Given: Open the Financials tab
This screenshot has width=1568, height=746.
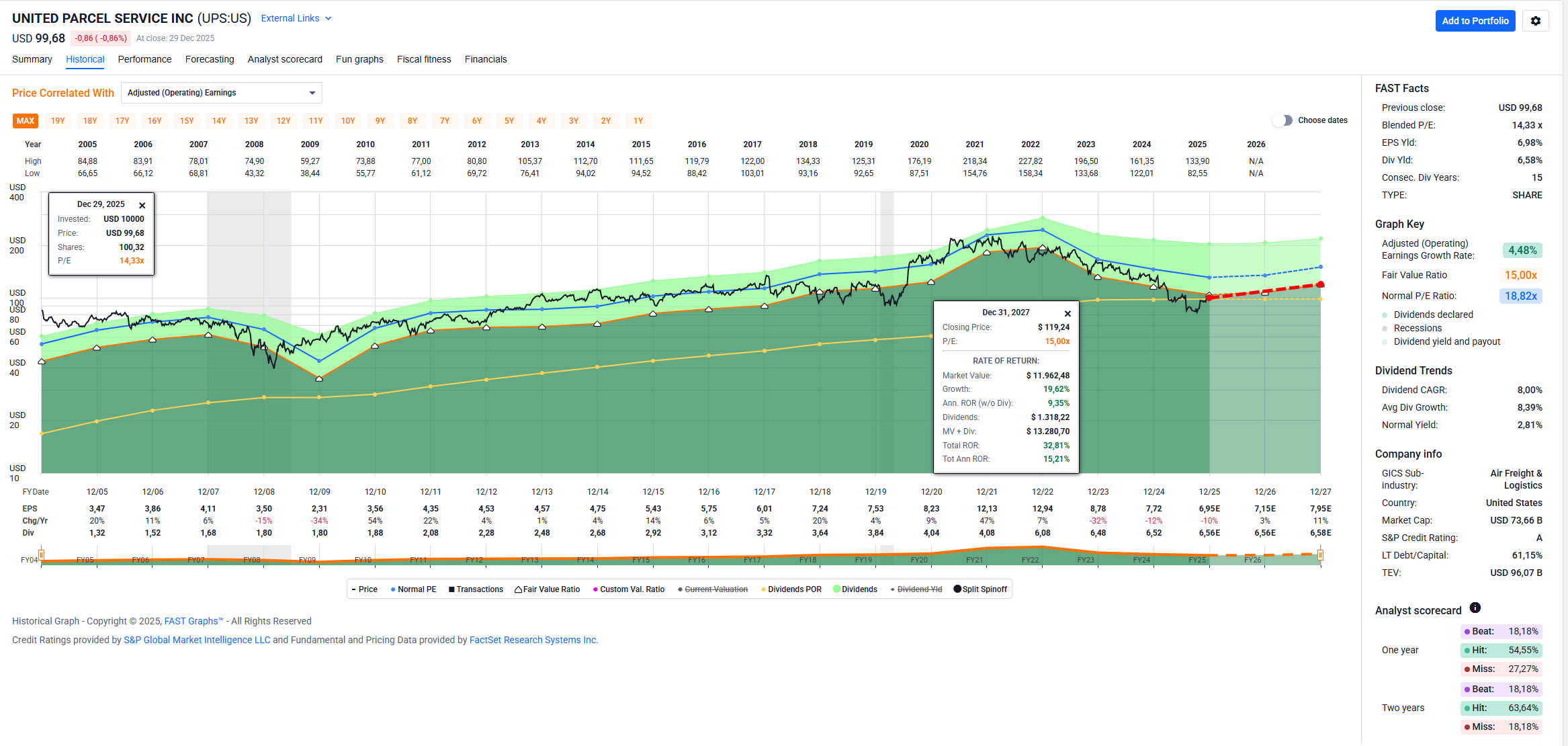Looking at the screenshot, I should [x=485, y=59].
